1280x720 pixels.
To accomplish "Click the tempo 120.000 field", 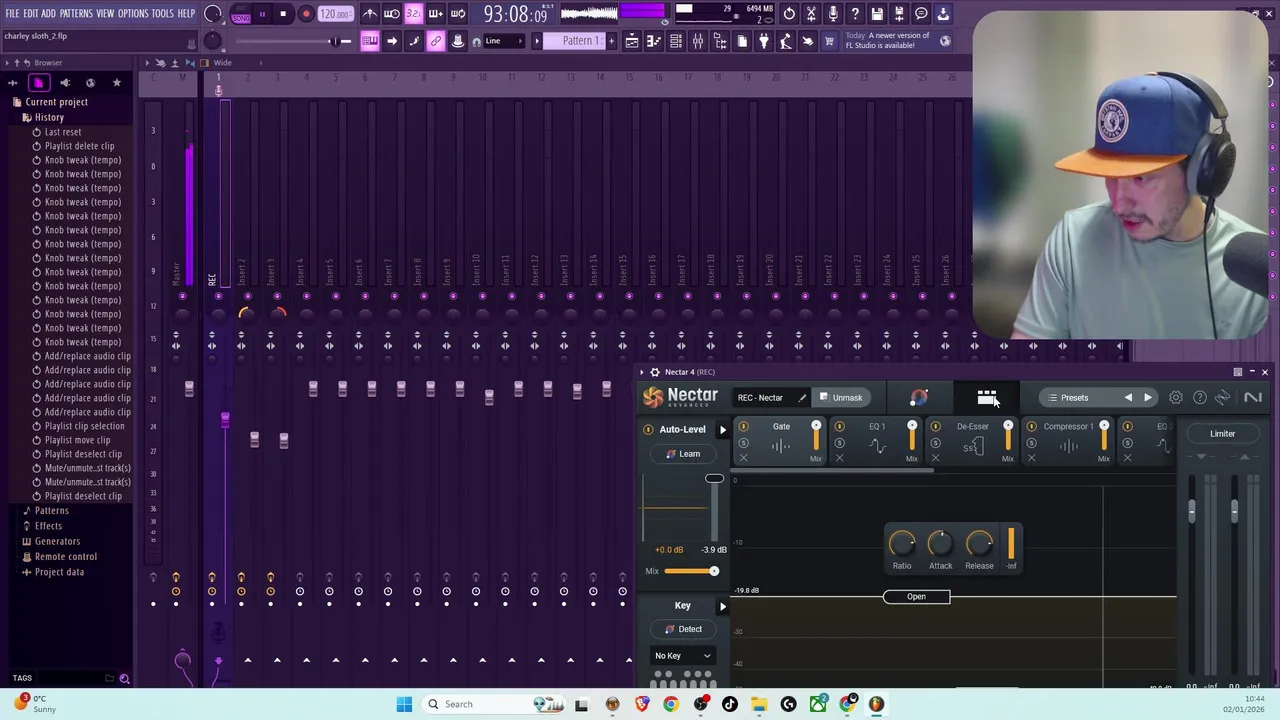I will 336,14.
